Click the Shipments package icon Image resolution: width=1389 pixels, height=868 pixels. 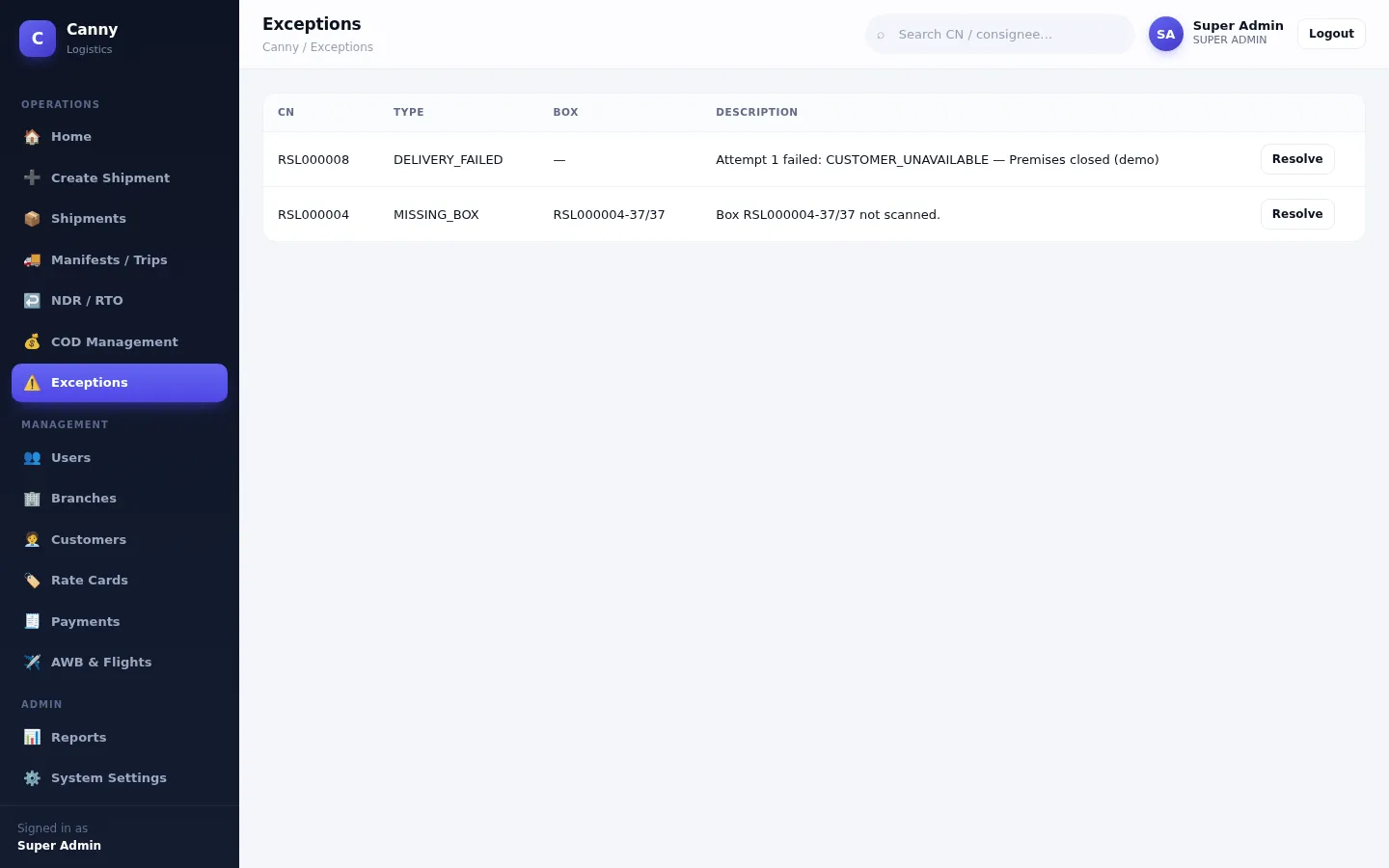[x=32, y=219]
